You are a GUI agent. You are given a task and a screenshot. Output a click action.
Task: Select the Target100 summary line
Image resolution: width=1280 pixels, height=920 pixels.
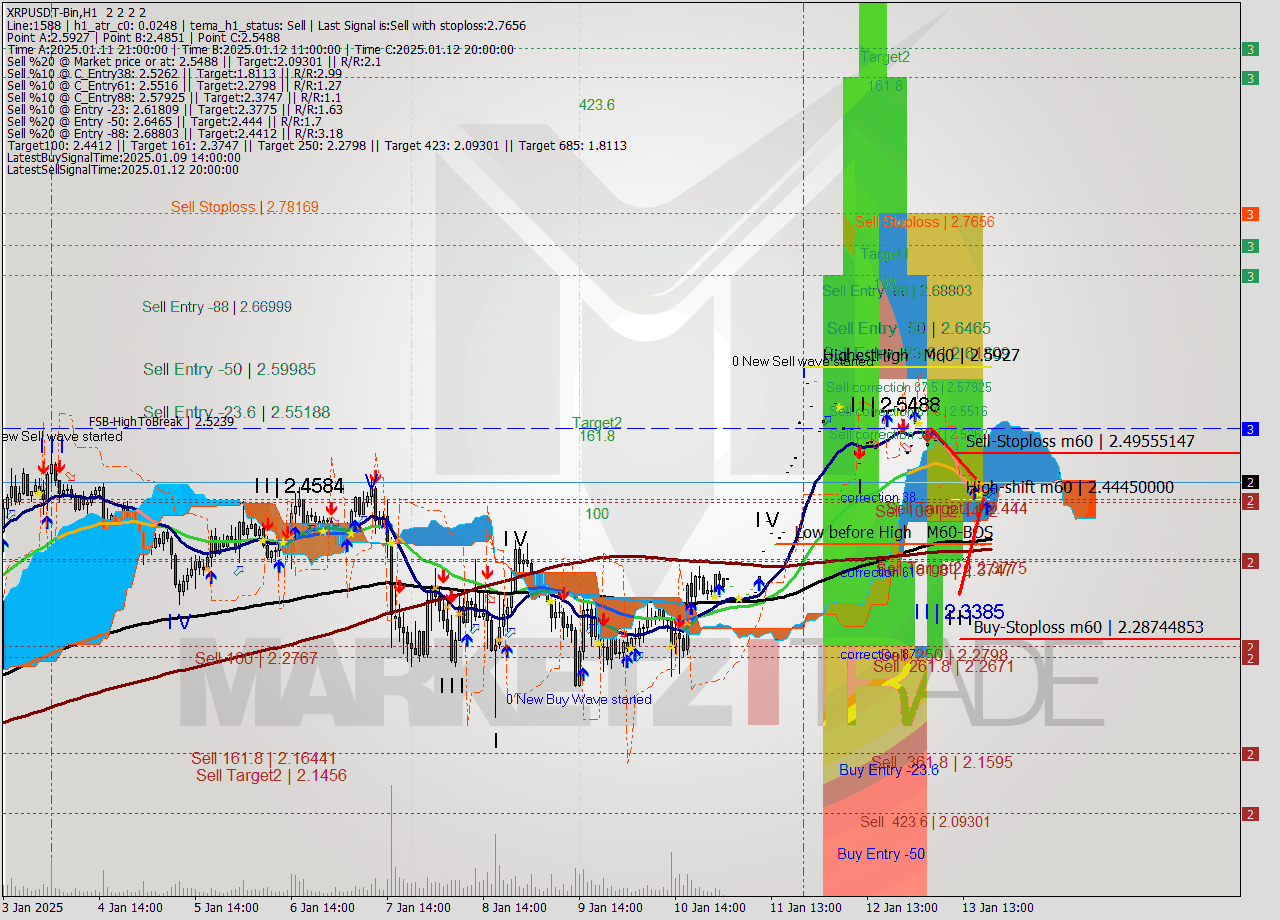[317, 146]
